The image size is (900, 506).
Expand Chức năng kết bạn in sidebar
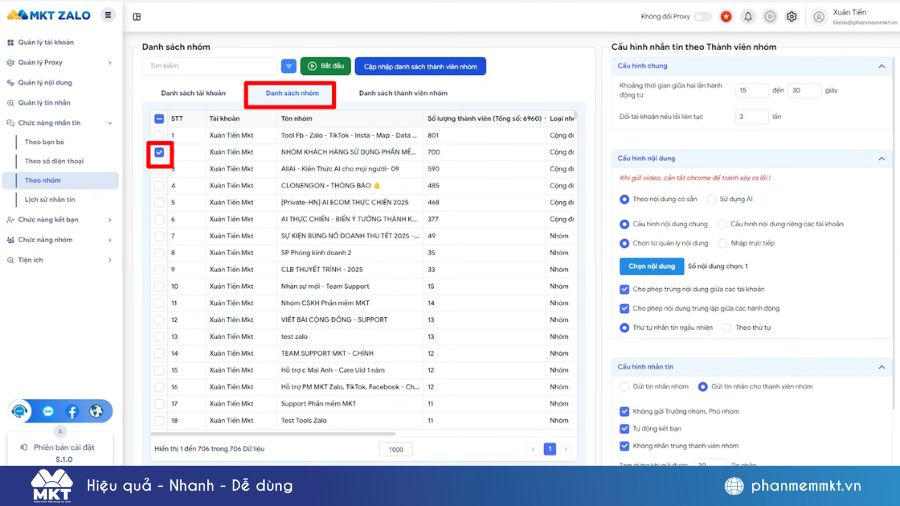pos(110,220)
